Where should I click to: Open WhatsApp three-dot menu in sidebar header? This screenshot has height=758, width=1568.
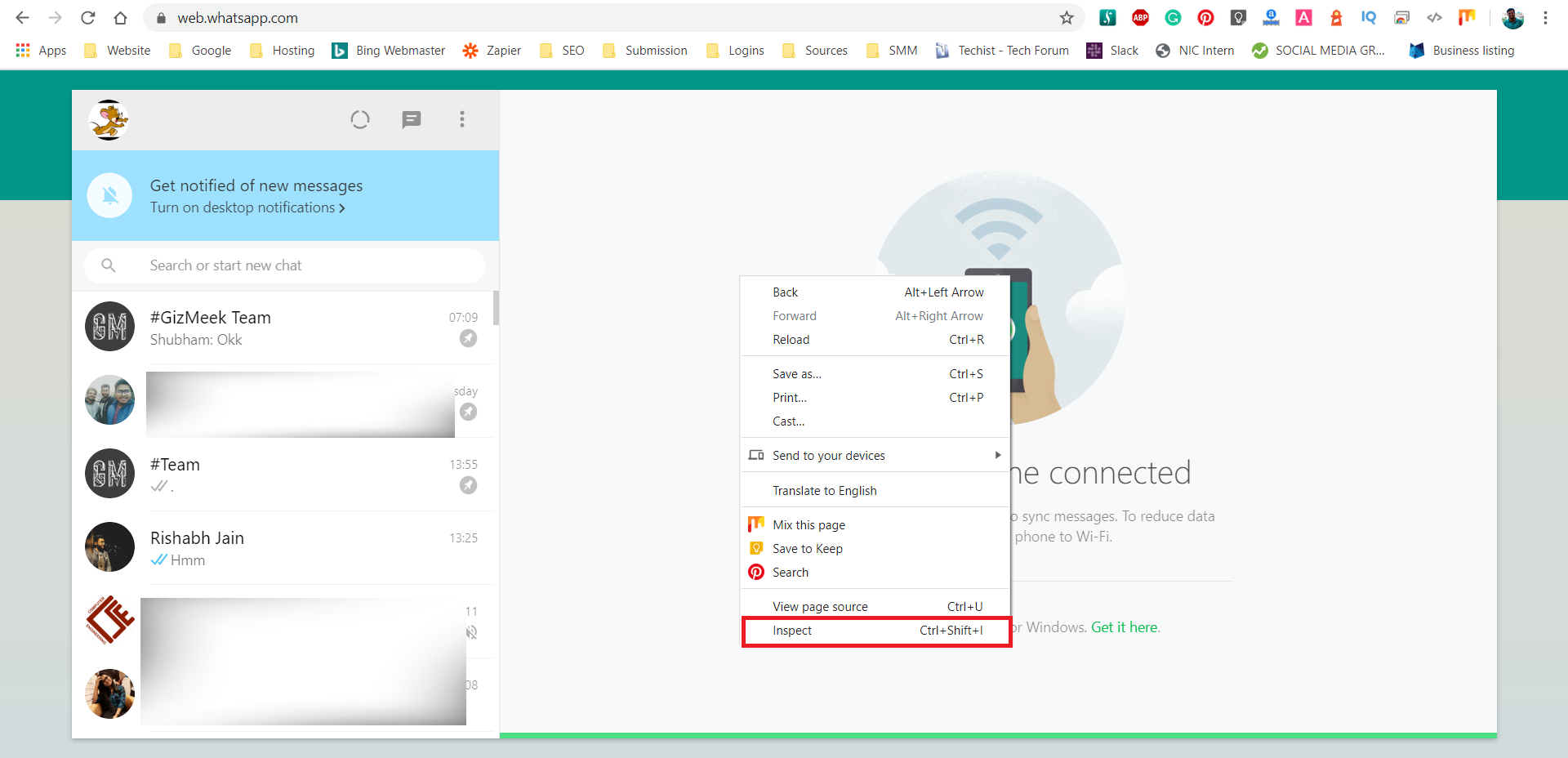[x=461, y=120]
